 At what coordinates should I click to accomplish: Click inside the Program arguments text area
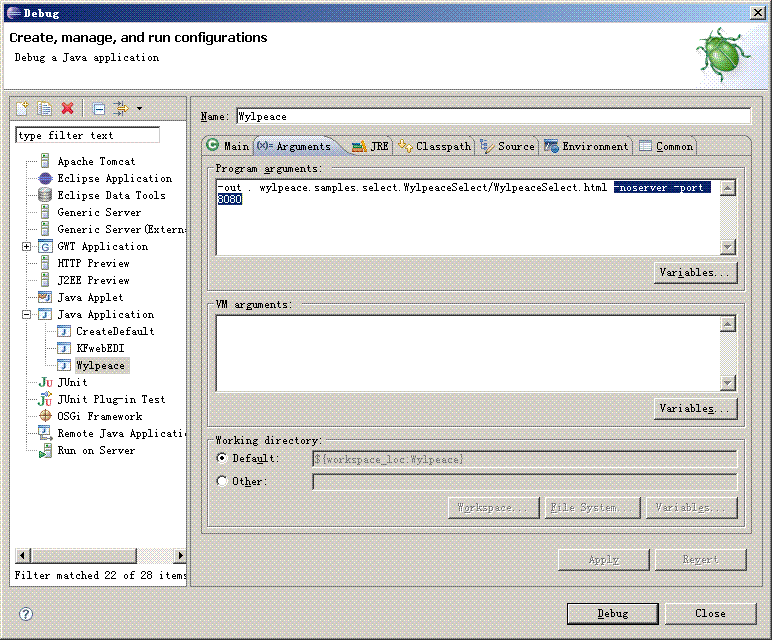(468, 217)
